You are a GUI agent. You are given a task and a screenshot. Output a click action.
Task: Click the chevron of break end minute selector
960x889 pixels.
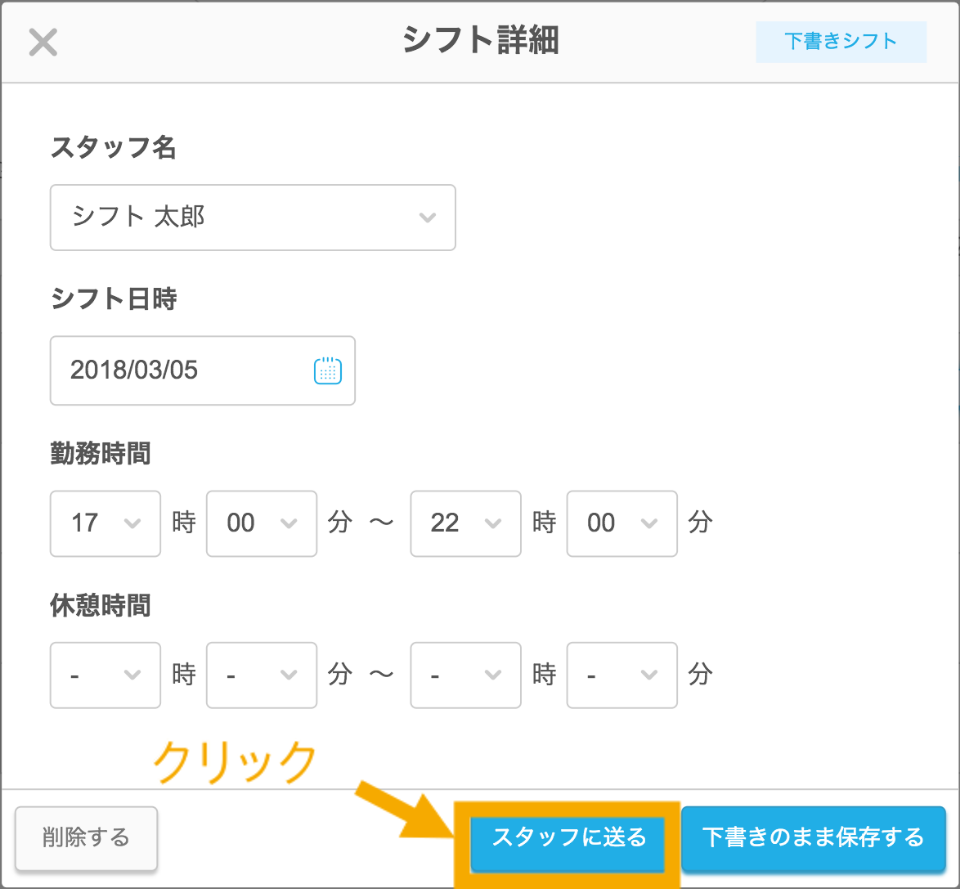(648, 676)
